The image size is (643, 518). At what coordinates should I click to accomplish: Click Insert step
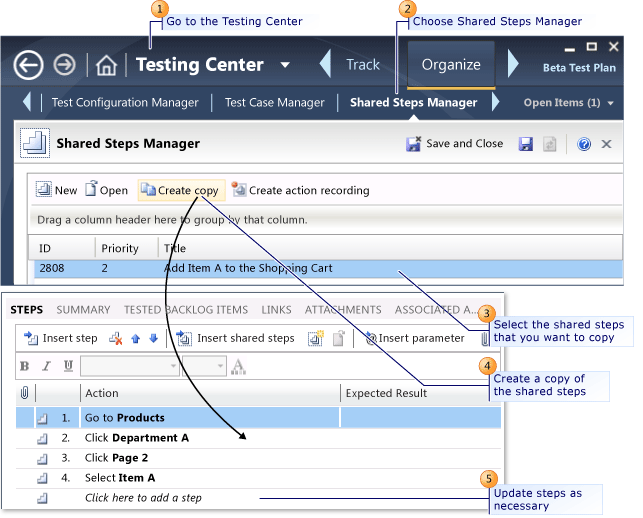[60, 338]
